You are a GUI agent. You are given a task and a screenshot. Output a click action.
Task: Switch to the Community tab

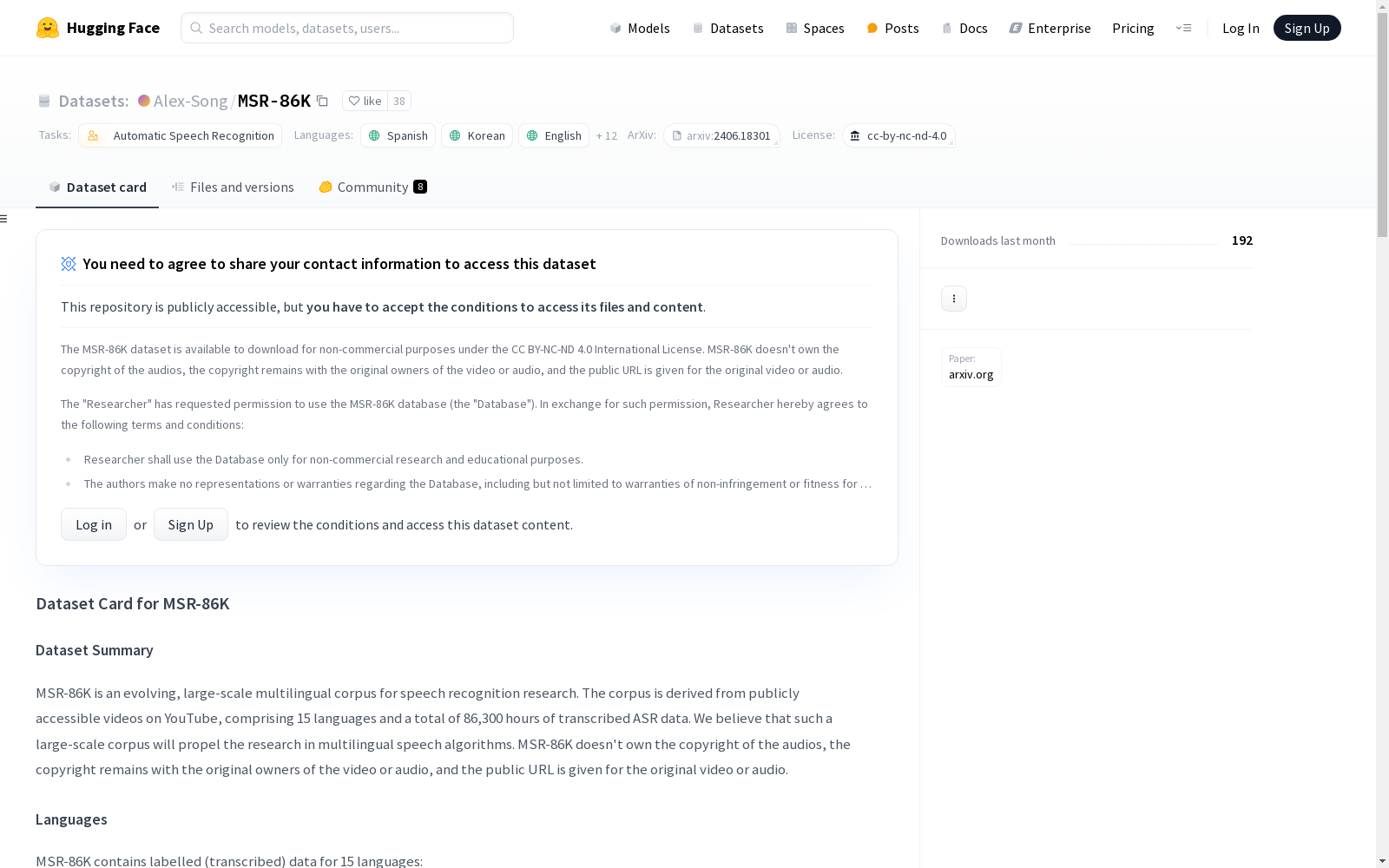372,187
